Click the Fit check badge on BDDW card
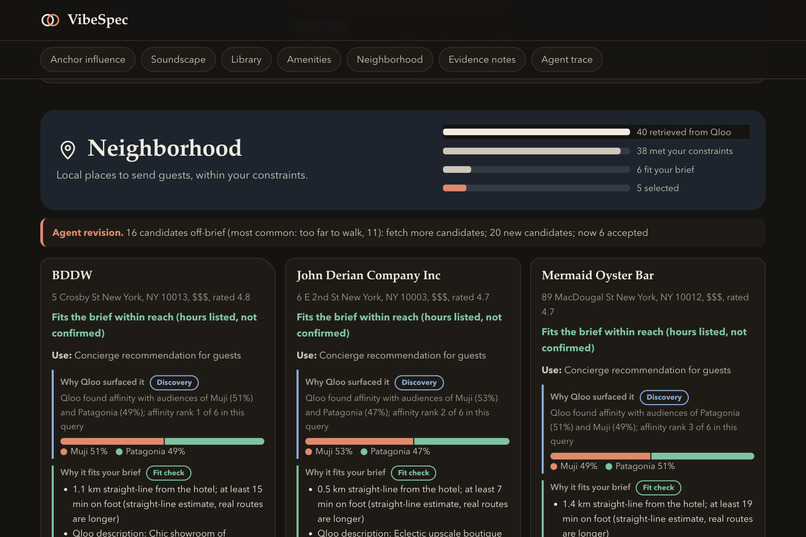The height and width of the screenshot is (537, 806). (x=169, y=473)
